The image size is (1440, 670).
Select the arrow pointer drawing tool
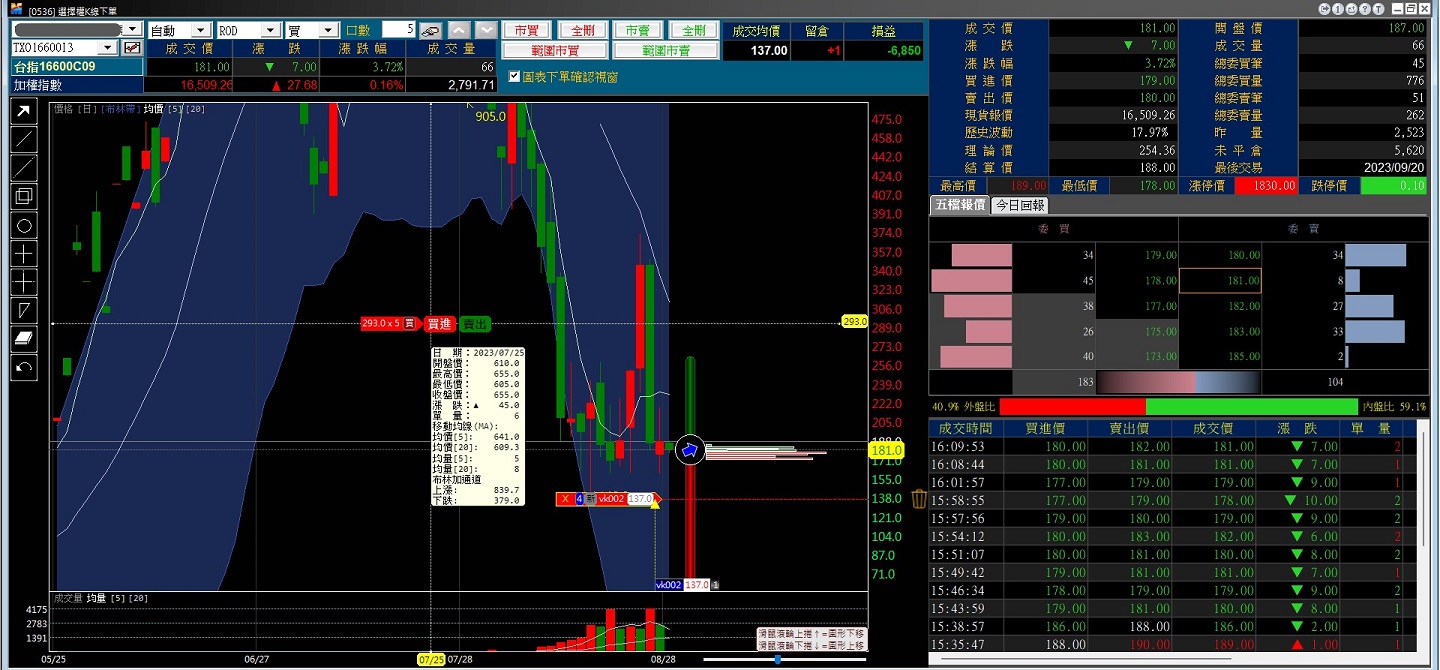tap(24, 110)
